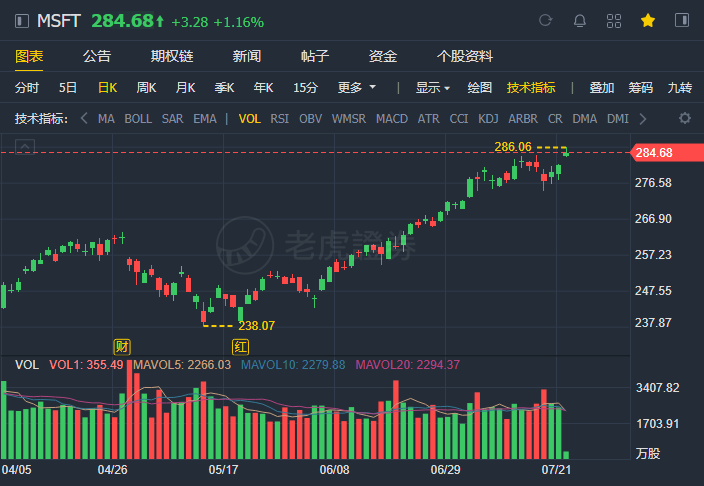
Task: Click the 284.68 current price tag
Action: tap(667, 153)
